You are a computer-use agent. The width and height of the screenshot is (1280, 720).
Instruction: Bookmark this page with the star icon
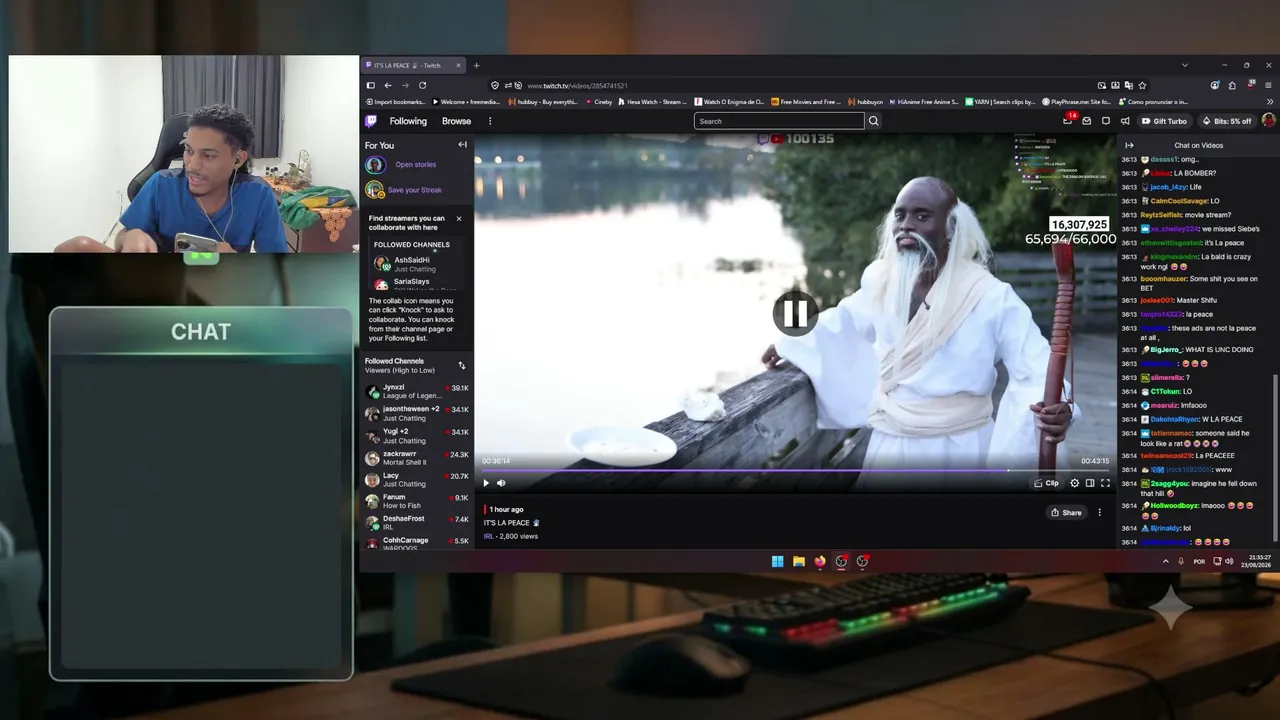point(1142,85)
